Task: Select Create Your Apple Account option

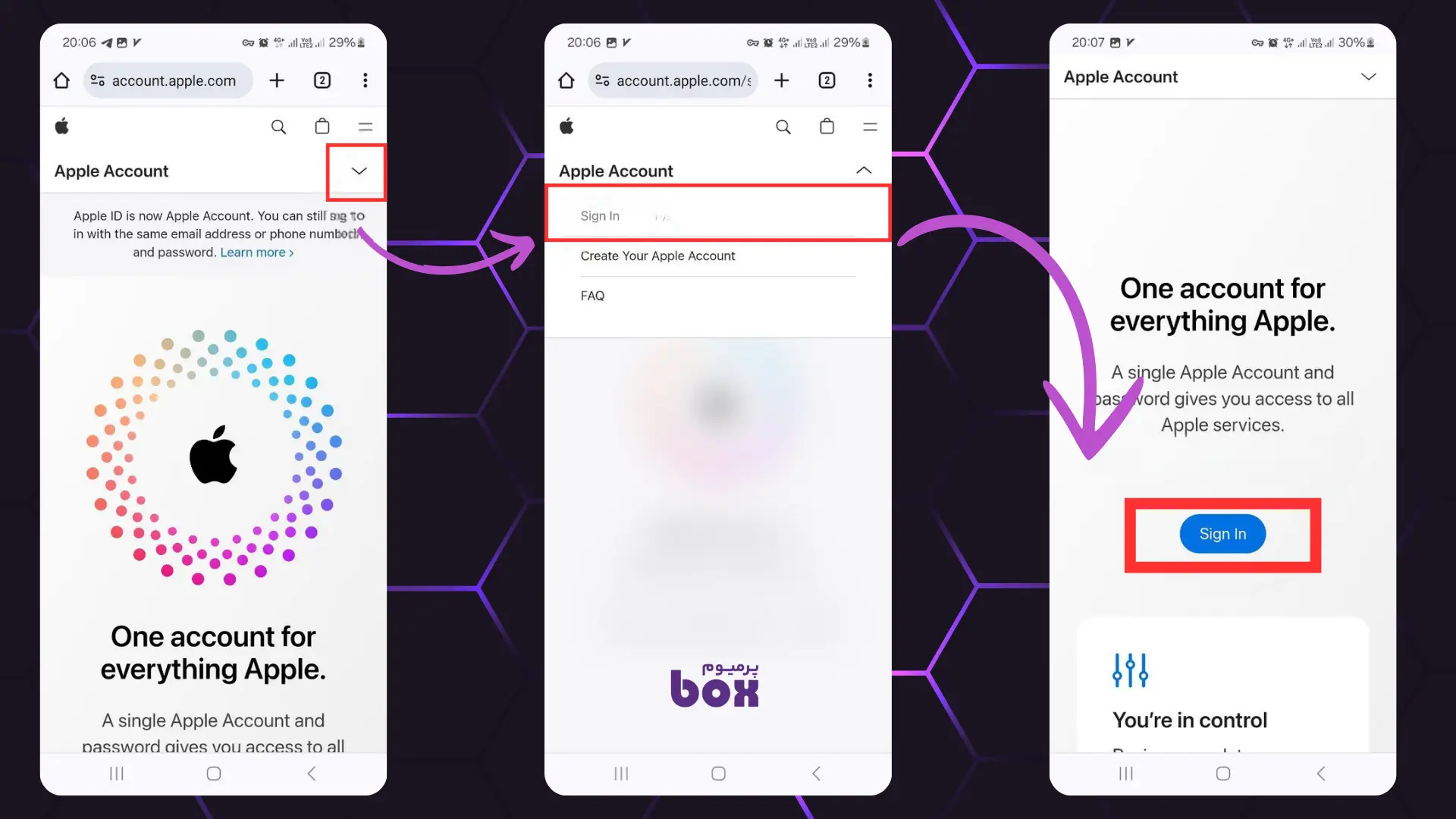Action: [x=657, y=256]
